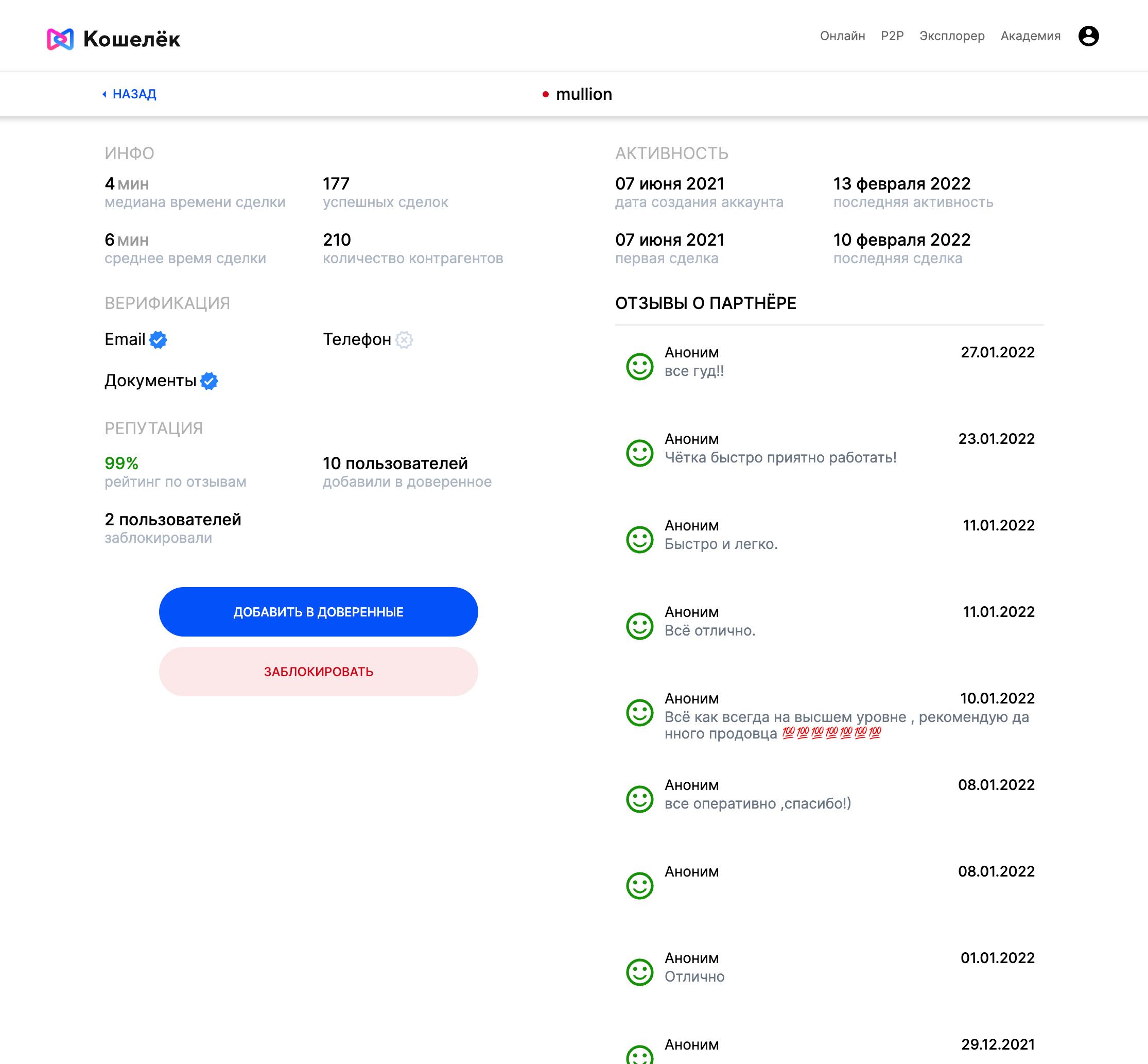Click review date 27.01.2022
Viewport: 1148px width, 1064px height.
(997, 352)
